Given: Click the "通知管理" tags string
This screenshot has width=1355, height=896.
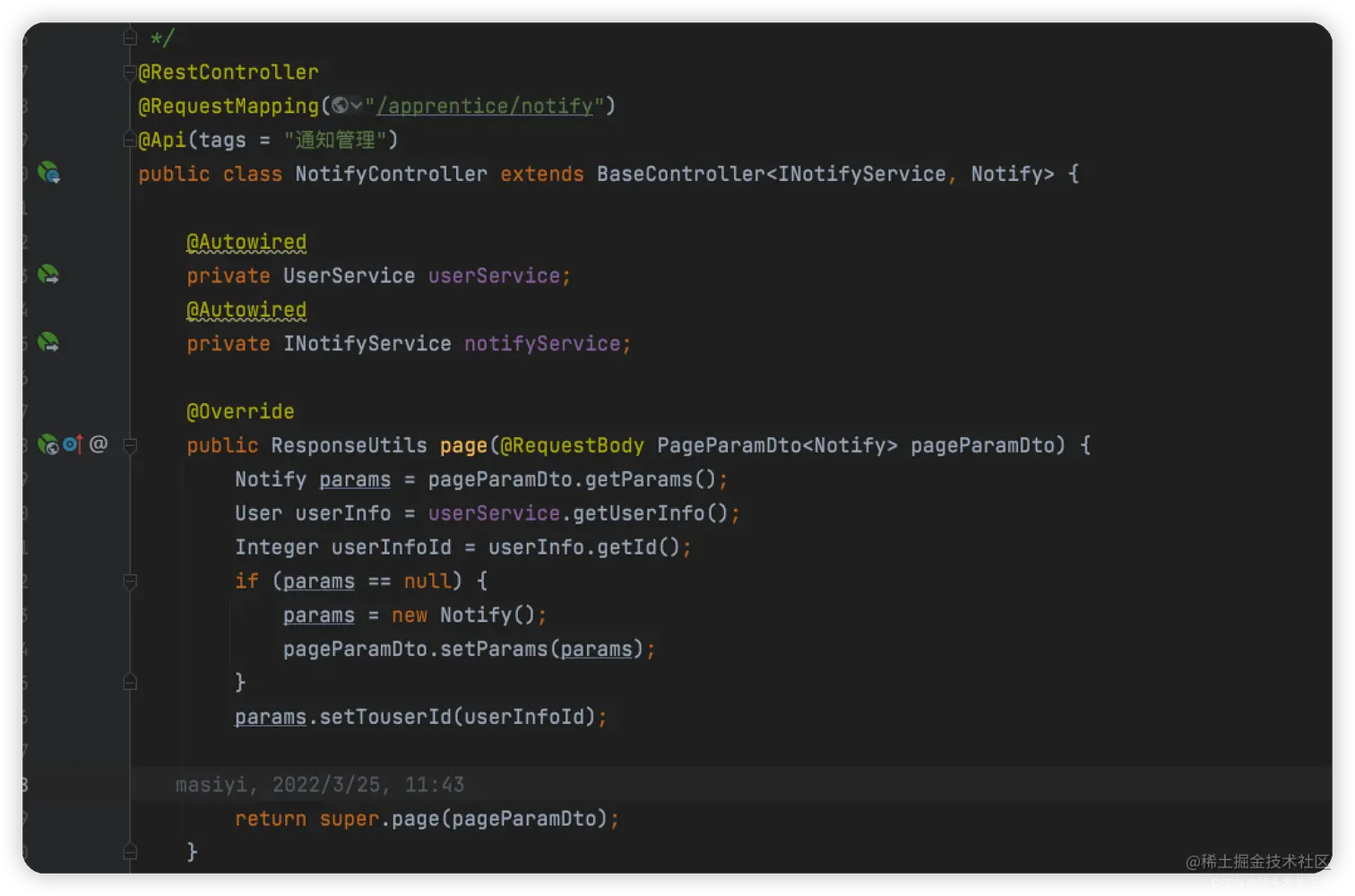Looking at the screenshot, I should 335,140.
